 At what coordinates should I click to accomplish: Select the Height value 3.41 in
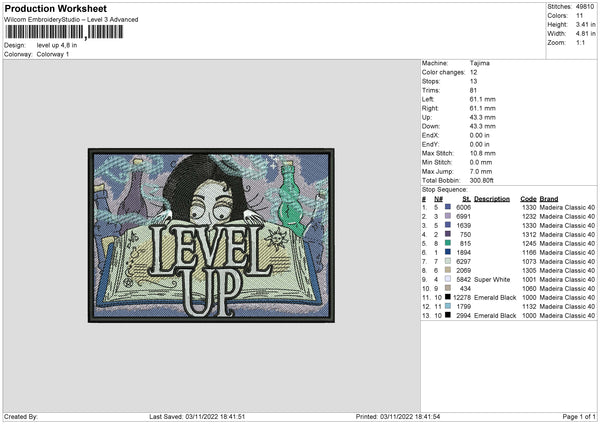(x=585, y=24)
